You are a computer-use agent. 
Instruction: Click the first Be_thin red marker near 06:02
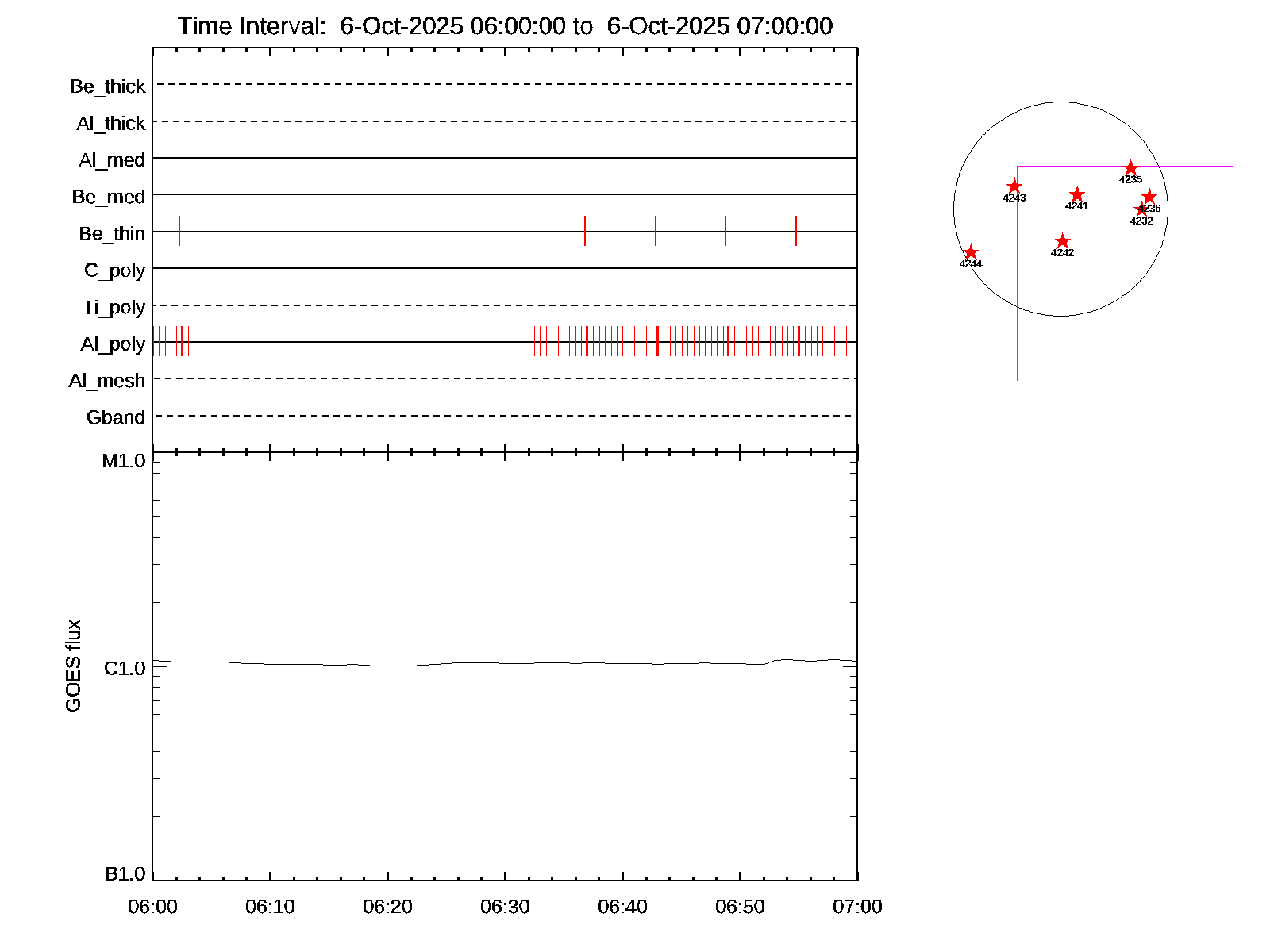coord(179,231)
